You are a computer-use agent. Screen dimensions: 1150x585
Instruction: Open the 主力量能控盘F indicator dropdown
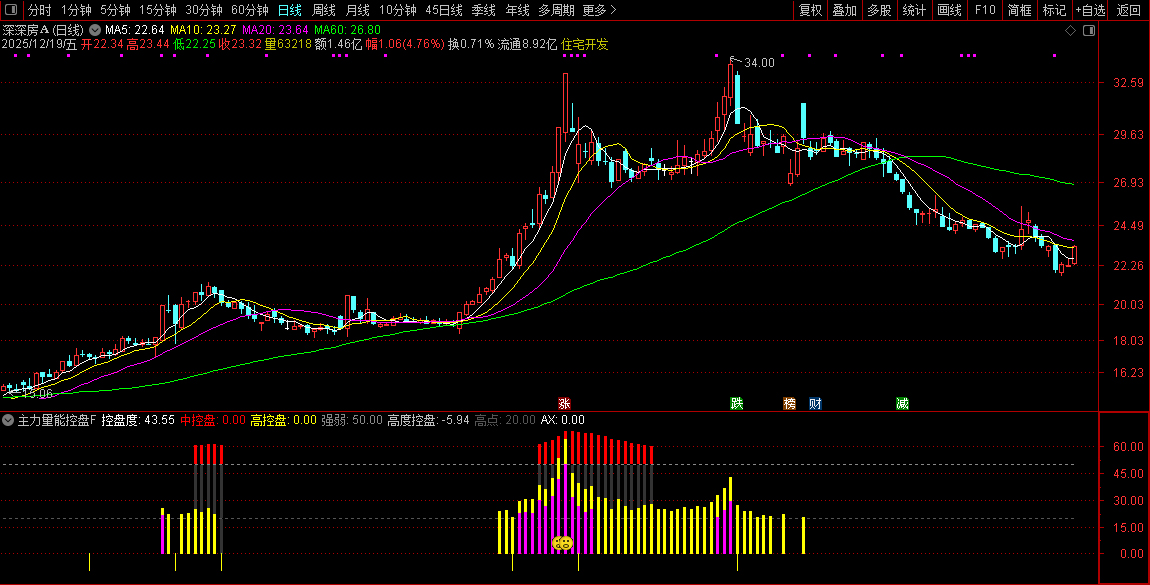[8, 420]
